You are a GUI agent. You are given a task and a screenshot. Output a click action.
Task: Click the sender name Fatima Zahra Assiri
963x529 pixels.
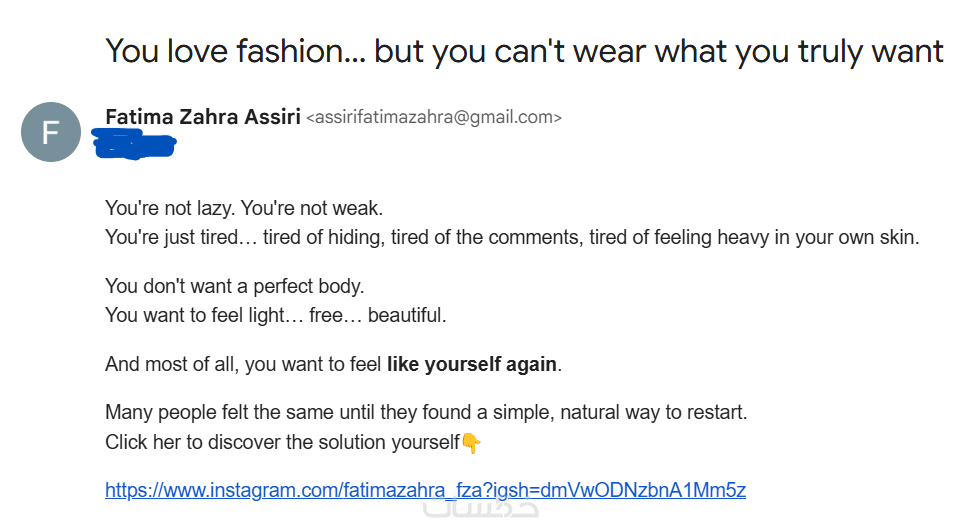[x=202, y=117]
